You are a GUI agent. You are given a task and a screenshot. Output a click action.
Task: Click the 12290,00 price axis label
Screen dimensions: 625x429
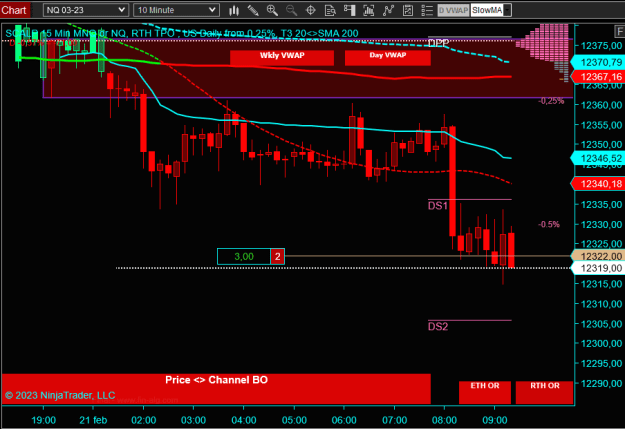point(601,383)
